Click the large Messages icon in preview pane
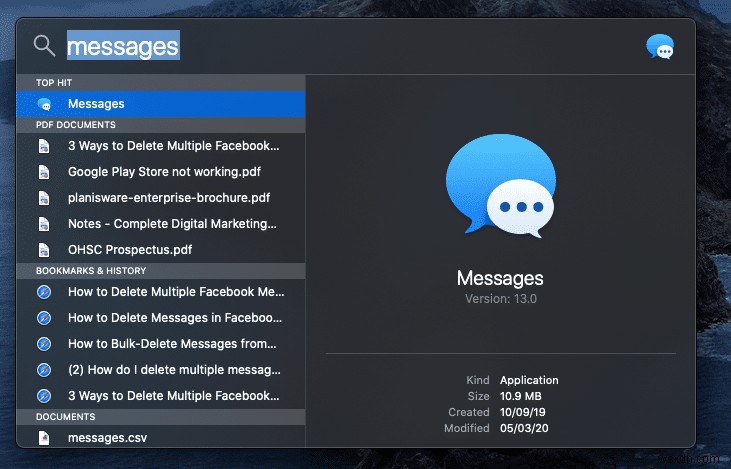The image size is (731, 469). click(501, 186)
